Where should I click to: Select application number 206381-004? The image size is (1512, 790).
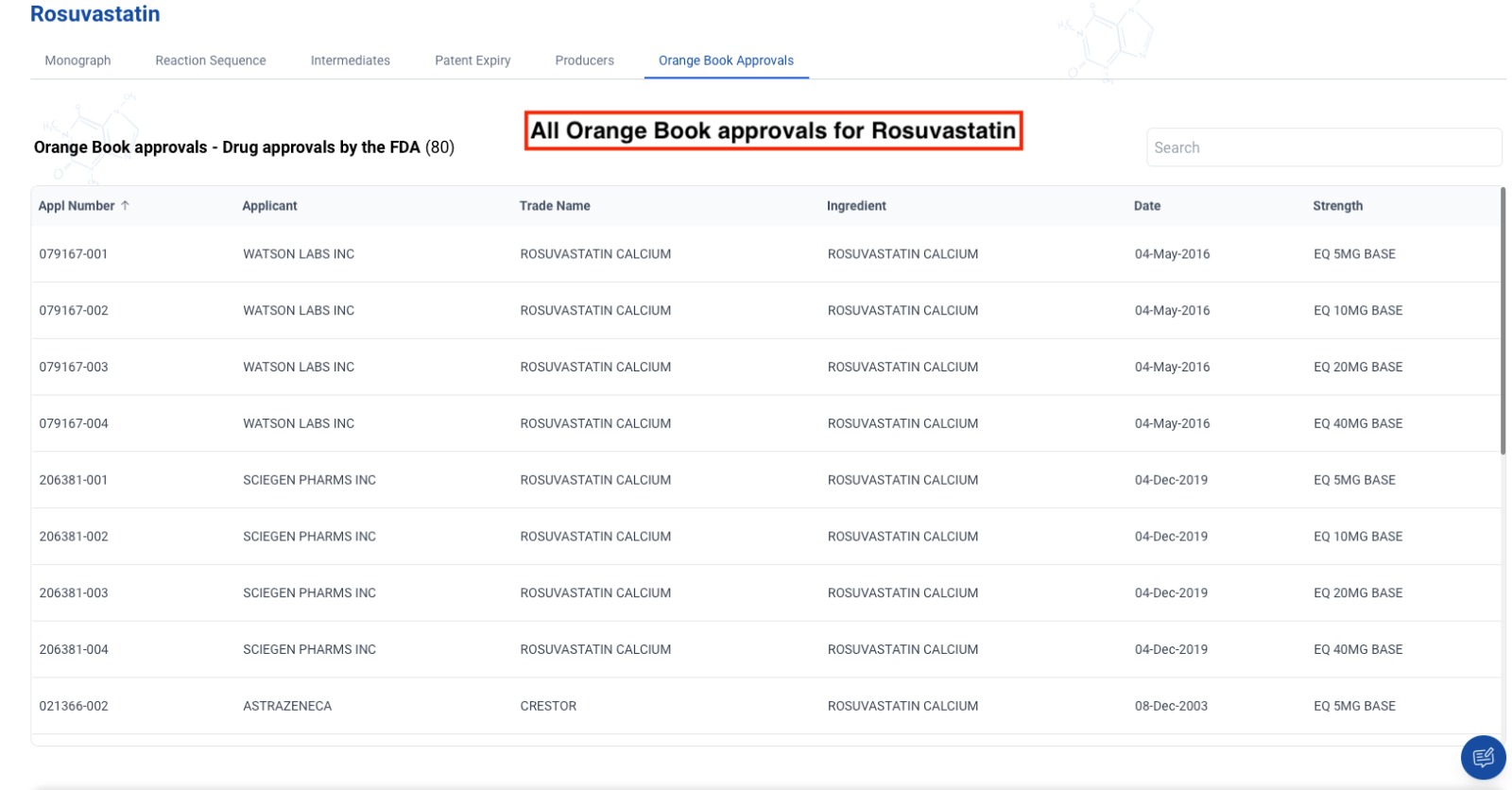(74, 650)
